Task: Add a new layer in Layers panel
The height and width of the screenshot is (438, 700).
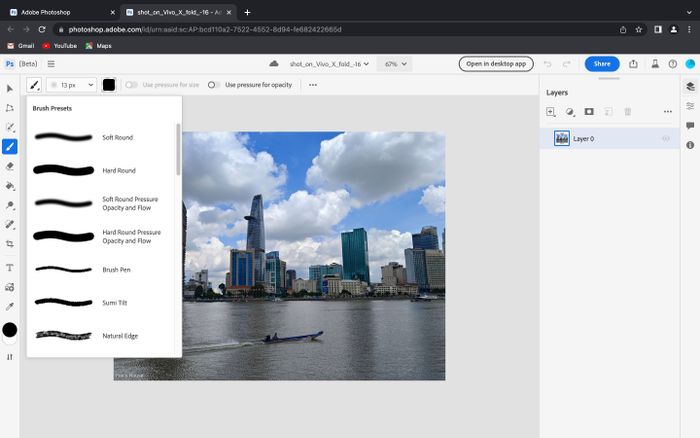Action: [551, 112]
